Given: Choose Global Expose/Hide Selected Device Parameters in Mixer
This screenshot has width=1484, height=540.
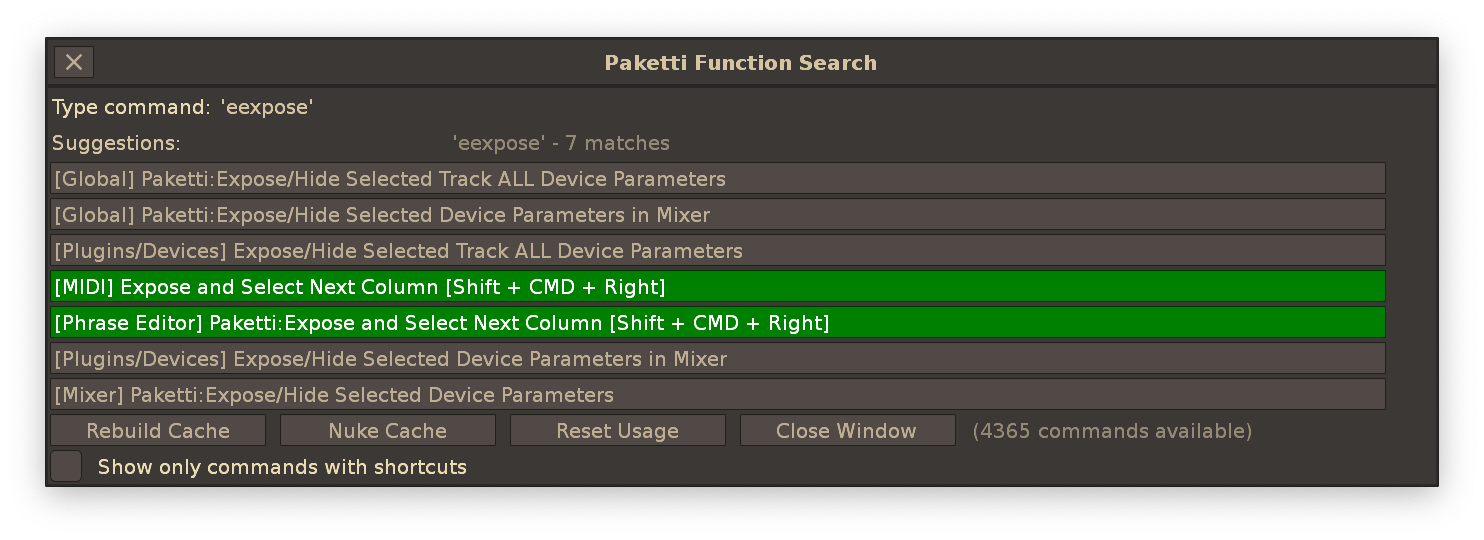Looking at the screenshot, I should (x=717, y=215).
